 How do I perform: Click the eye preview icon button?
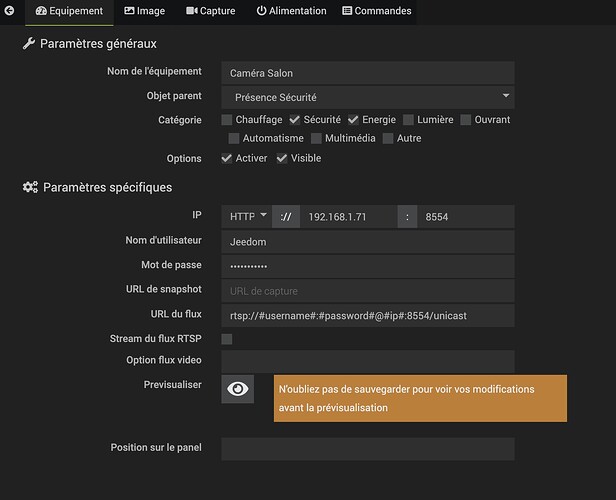238,389
